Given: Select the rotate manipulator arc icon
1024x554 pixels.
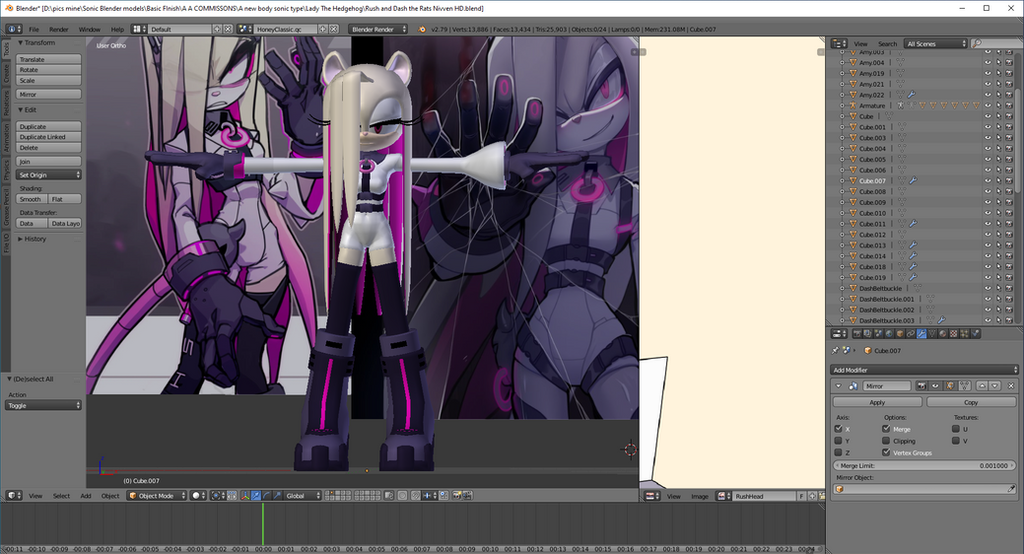Looking at the screenshot, I should pos(266,496).
